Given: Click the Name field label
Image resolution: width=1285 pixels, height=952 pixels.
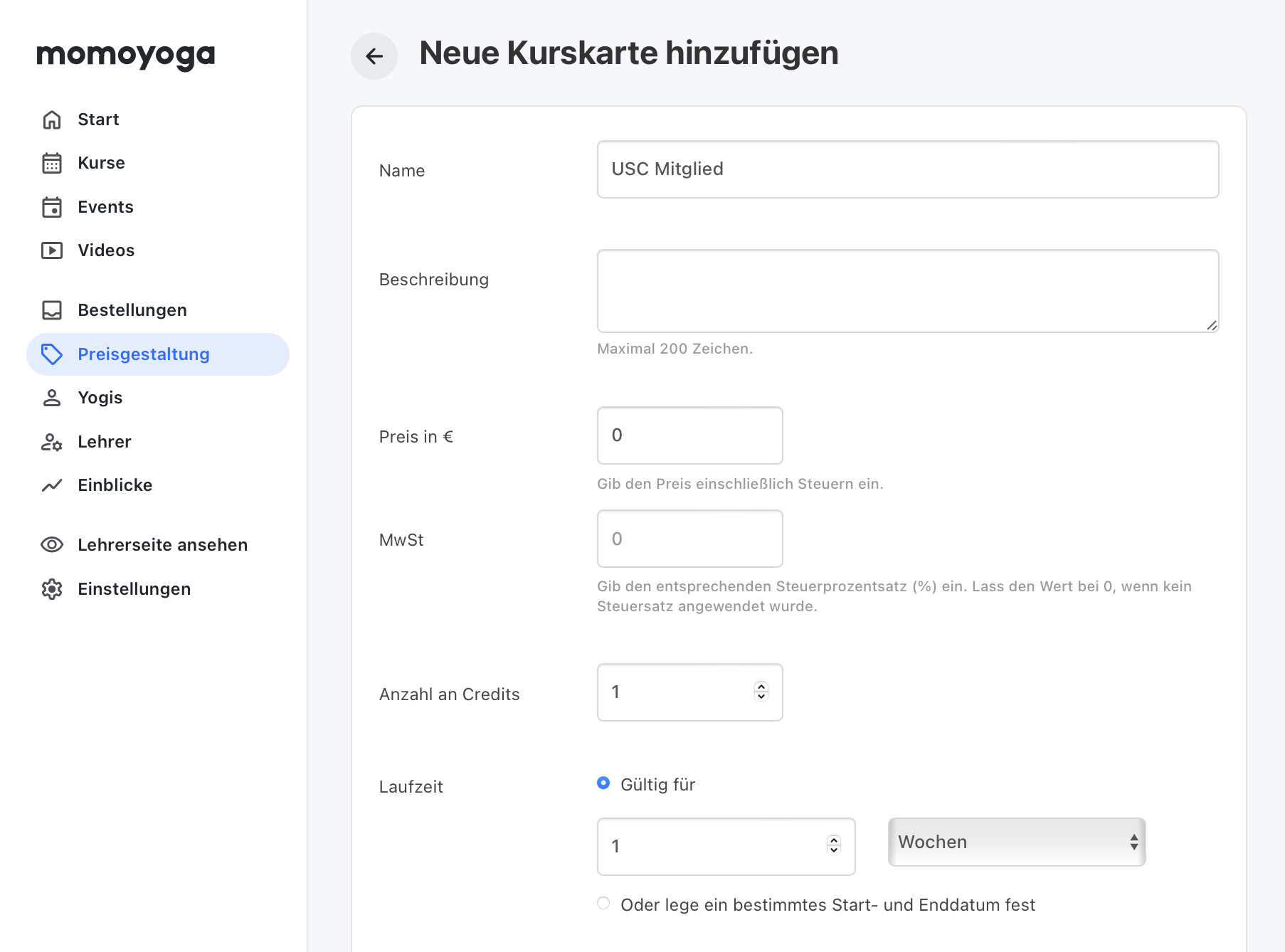Looking at the screenshot, I should pyautogui.click(x=402, y=171).
